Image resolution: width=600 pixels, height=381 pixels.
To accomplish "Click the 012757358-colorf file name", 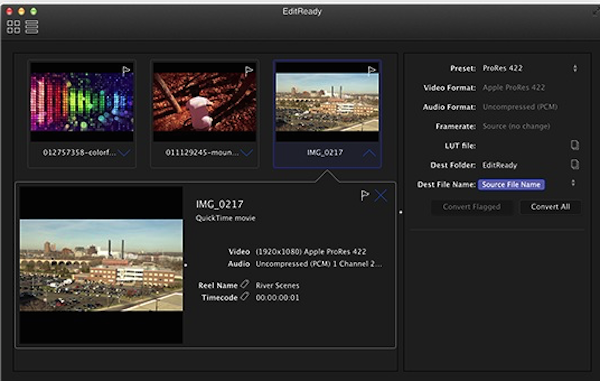I will (x=79, y=153).
